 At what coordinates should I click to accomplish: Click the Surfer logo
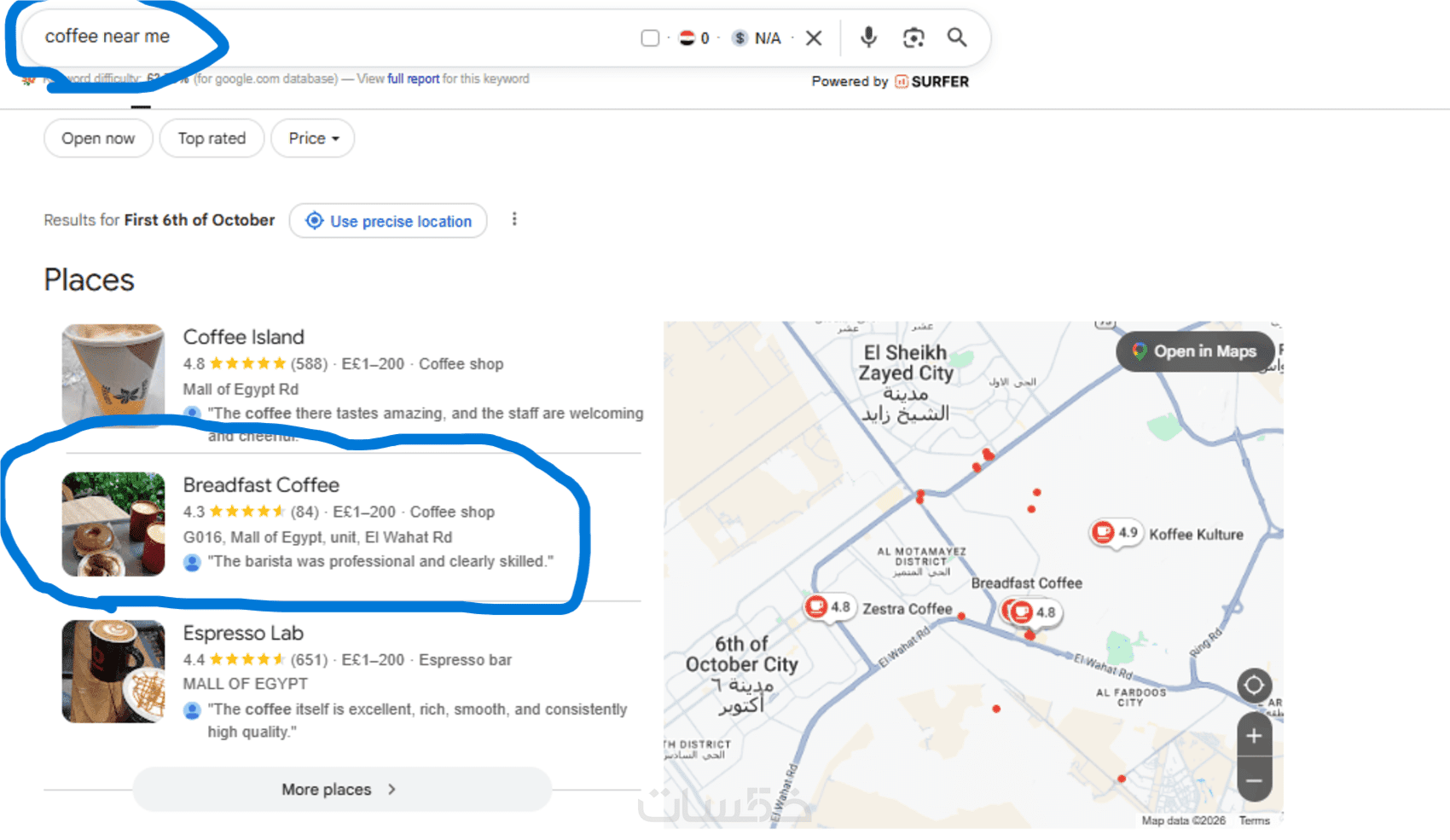pyautogui.click(x=931, y=82)
